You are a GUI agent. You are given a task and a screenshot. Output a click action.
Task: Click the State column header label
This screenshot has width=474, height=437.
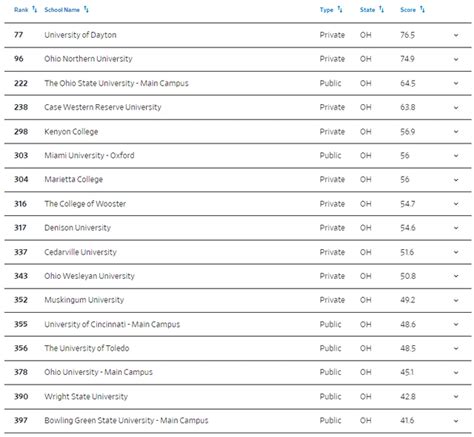click(x=367, y=10)
